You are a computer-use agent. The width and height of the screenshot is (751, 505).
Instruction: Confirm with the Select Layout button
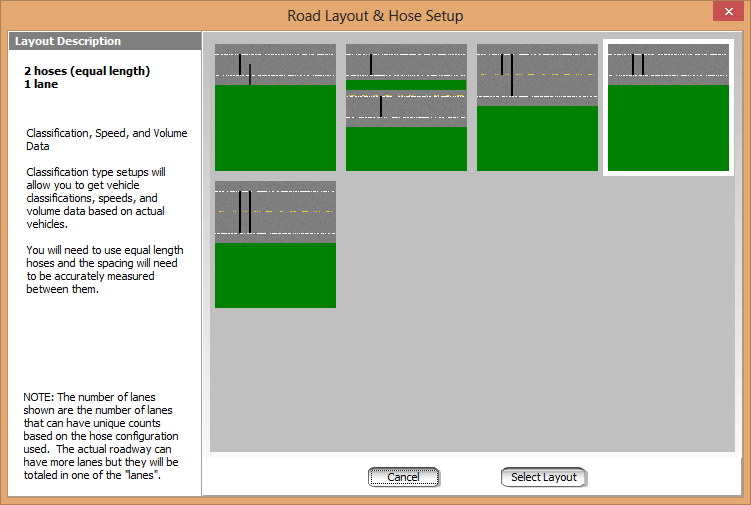543,477
